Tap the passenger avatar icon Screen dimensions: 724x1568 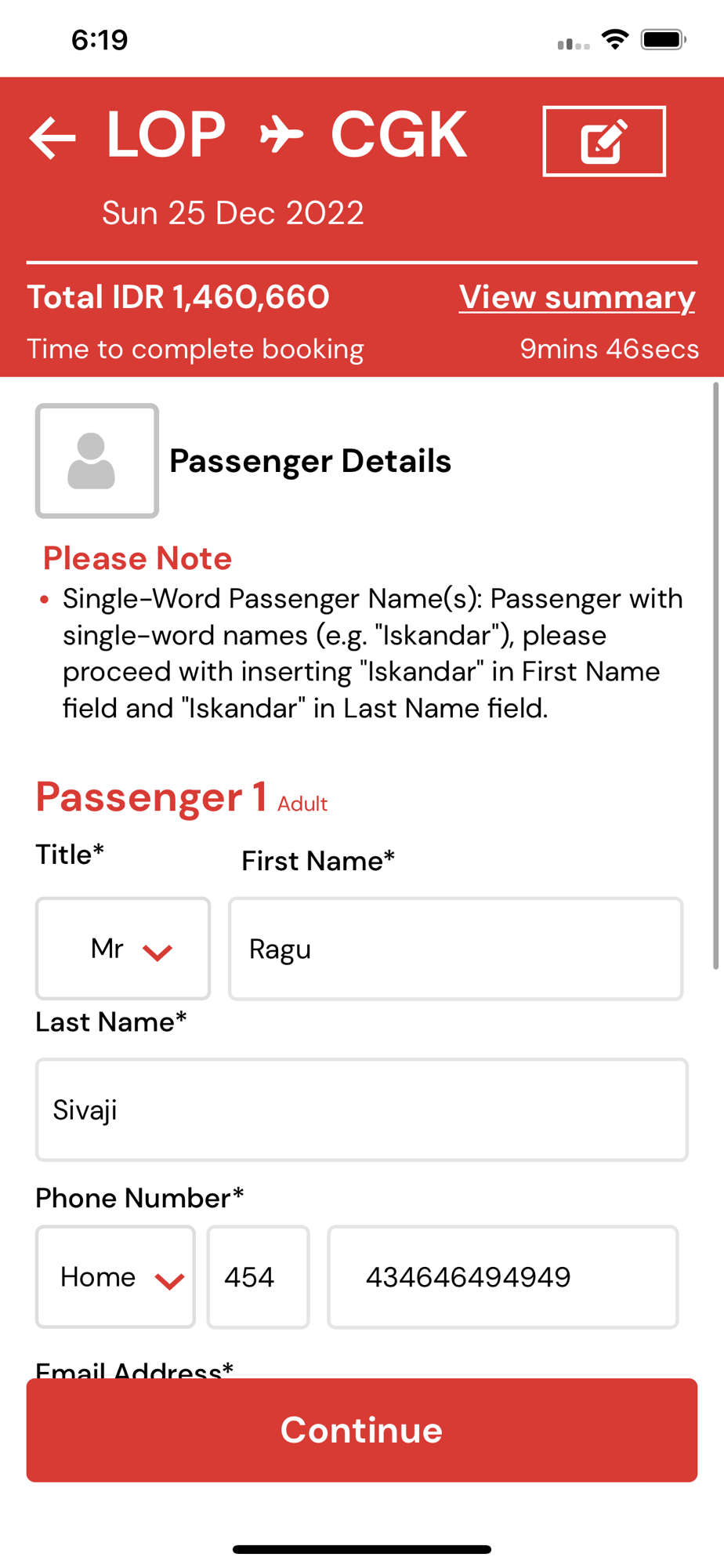click(x=96, y=461)
